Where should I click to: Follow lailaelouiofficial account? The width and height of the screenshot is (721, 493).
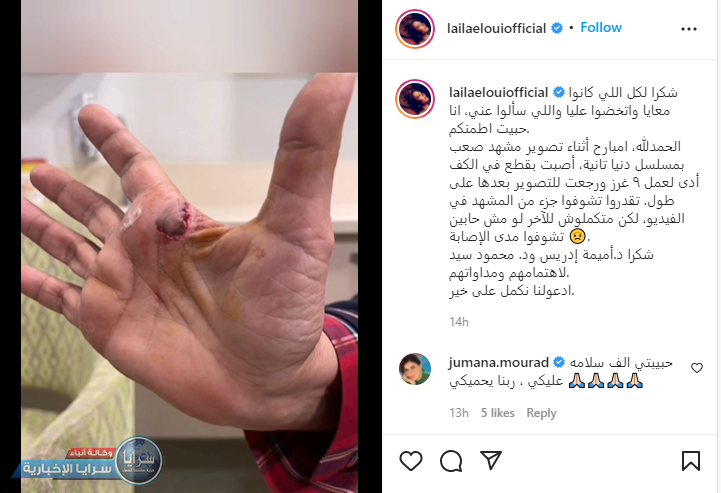[601, 28]
